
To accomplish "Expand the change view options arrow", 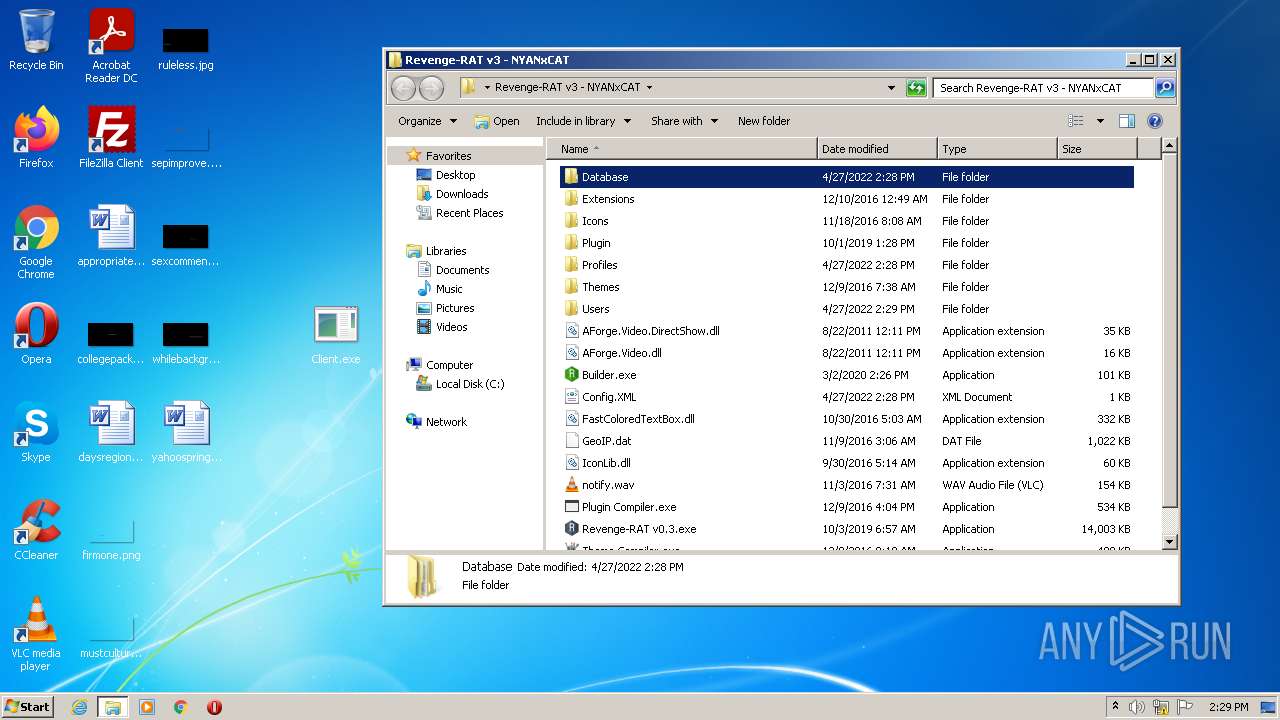I will tap(1100, 121).
